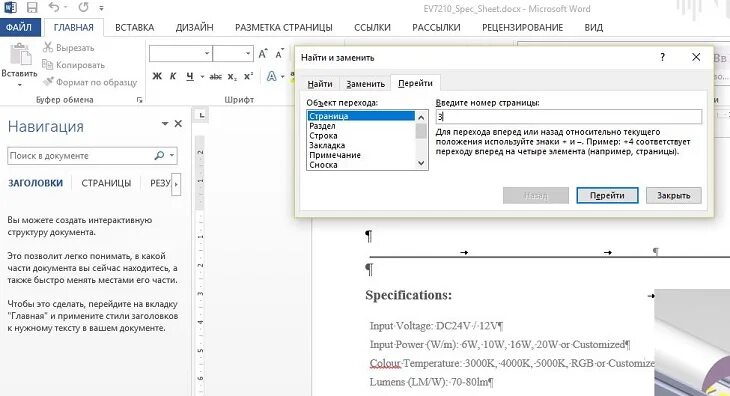Switch to ГЛАВНАЯ ribbon tab
The width and height of the screenshot is (730, 396).
click(x=74, y=27)
